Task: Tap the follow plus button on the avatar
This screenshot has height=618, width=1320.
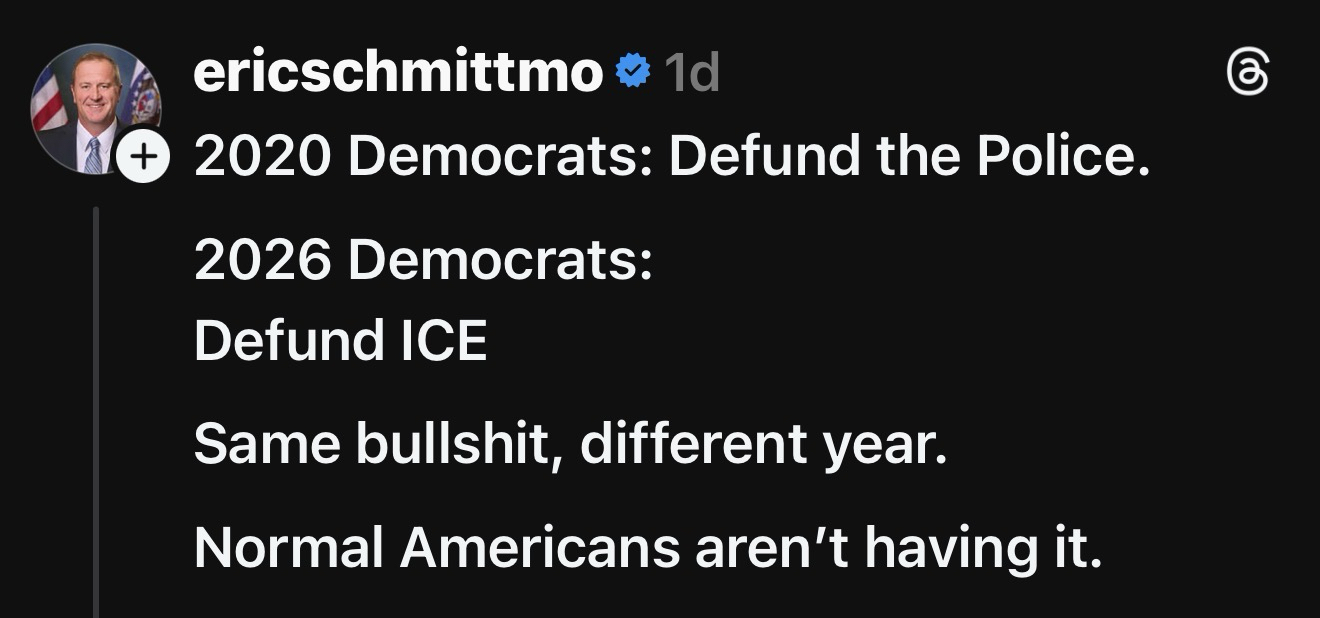Action: pyautogui.click(x=144, y=157)
